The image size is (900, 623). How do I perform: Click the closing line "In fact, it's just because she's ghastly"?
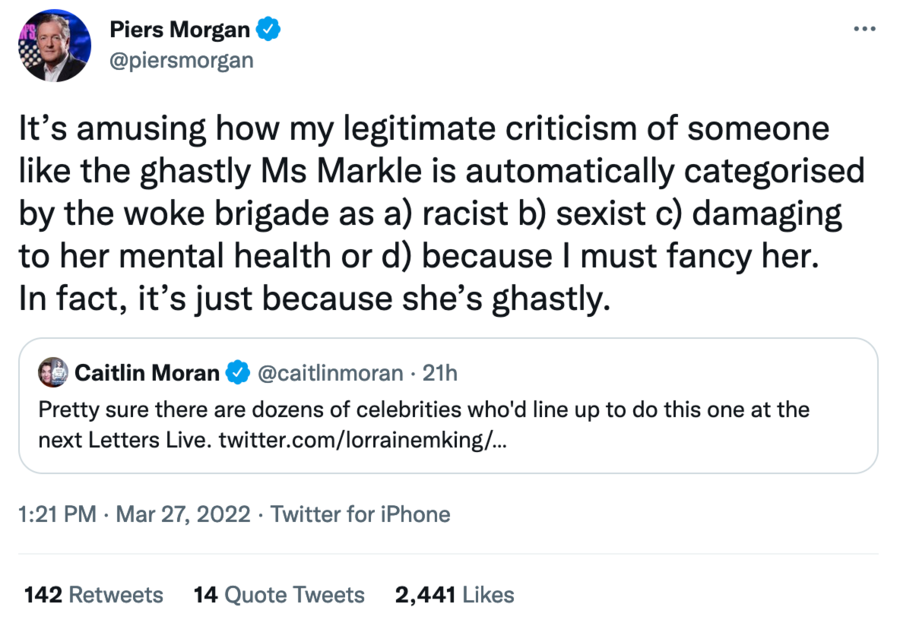pos(313,300)
